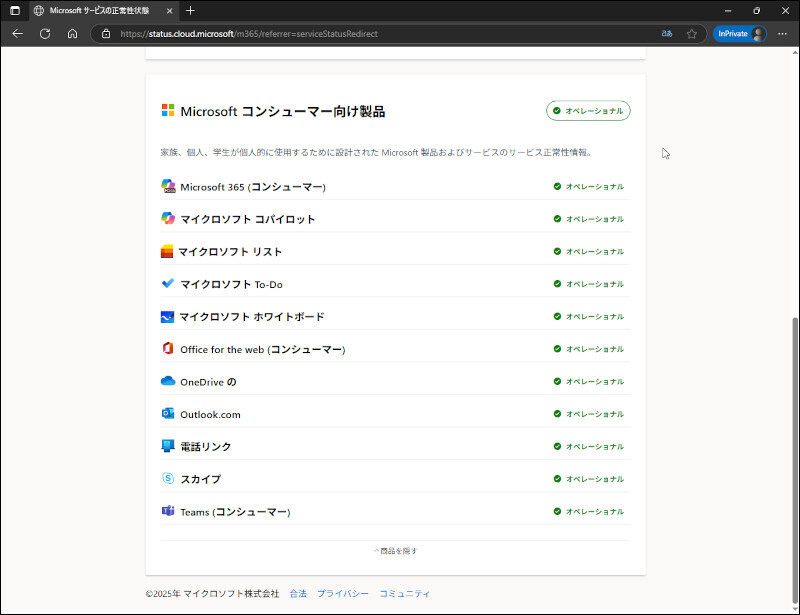Open the tab actions menu icon
Image resolution: width=800 pixels, height=615 pixels.
click(15, 10)
